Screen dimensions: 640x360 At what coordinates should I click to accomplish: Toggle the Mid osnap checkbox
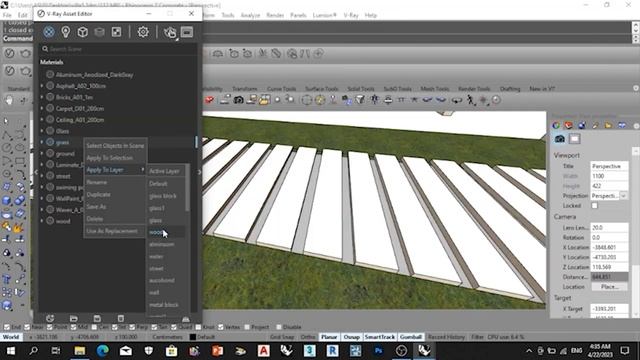[73, 327]
